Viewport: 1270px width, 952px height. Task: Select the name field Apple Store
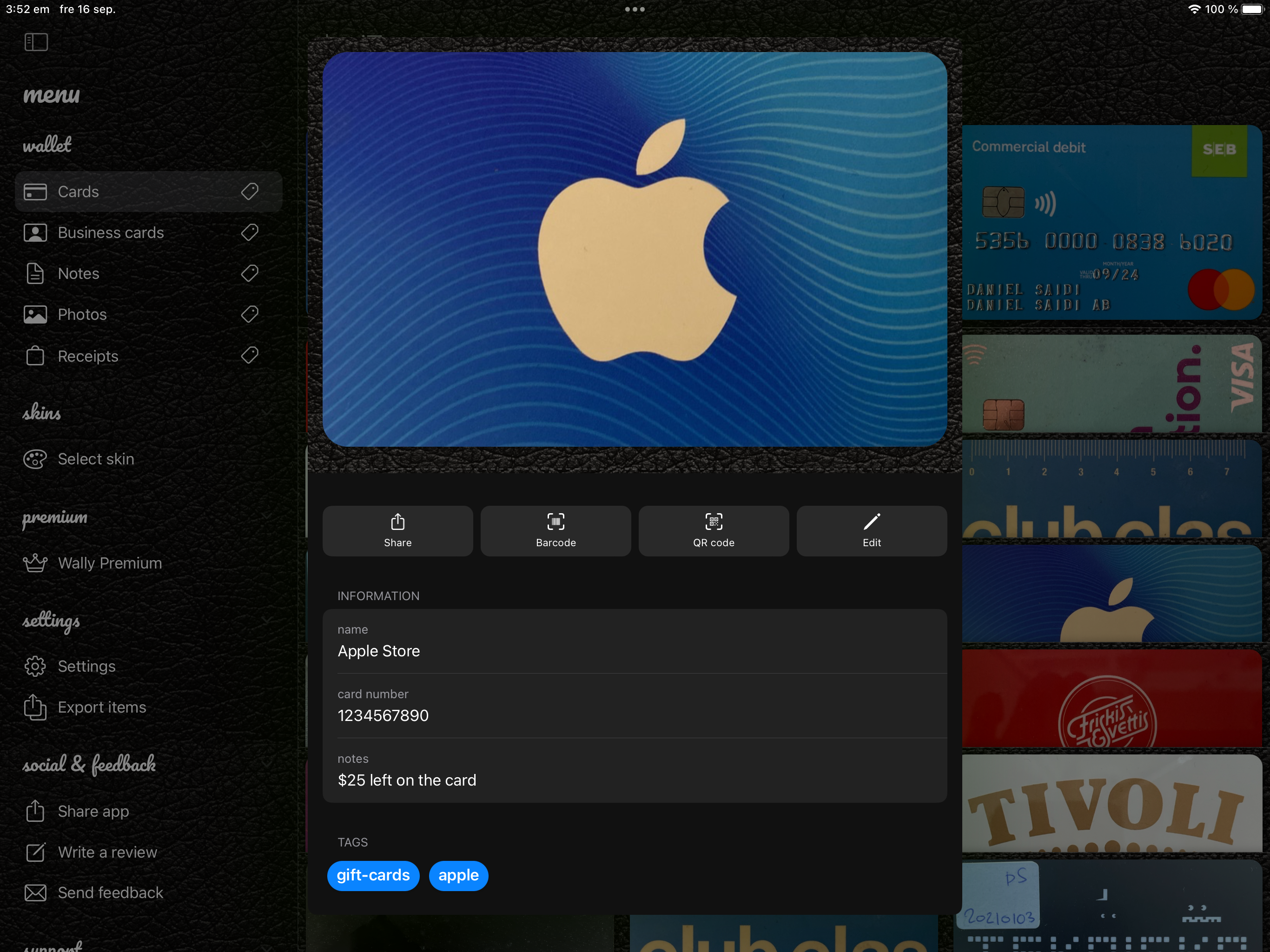(635, 641)
